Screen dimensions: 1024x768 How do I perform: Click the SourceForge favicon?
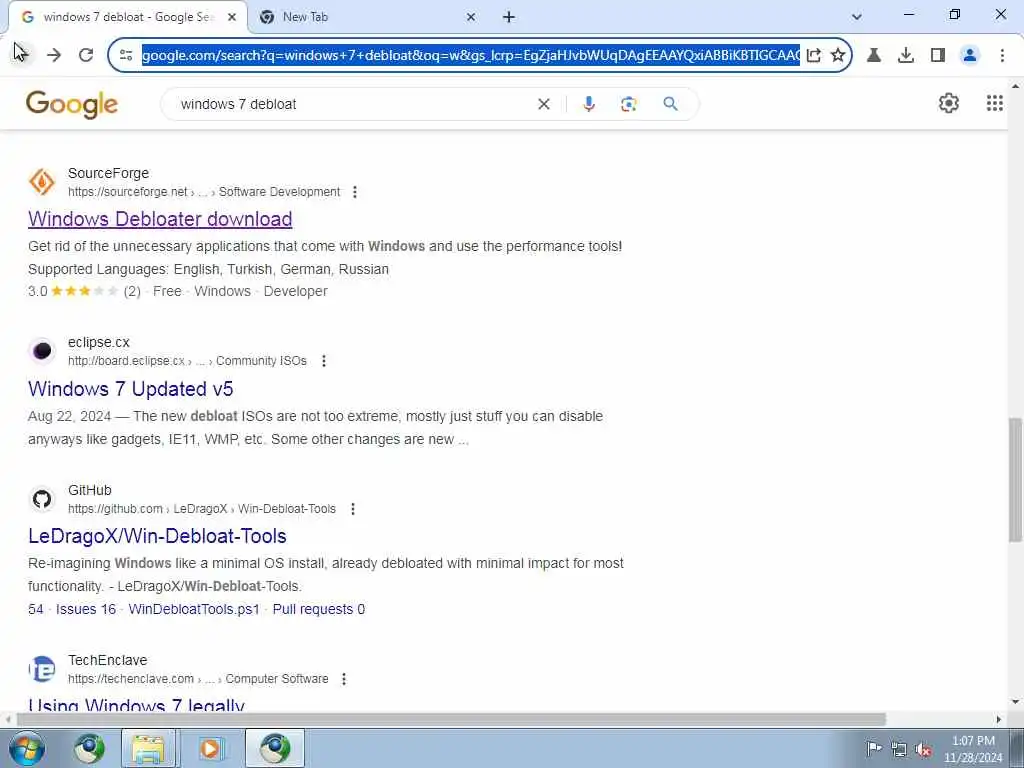point(42,182)
